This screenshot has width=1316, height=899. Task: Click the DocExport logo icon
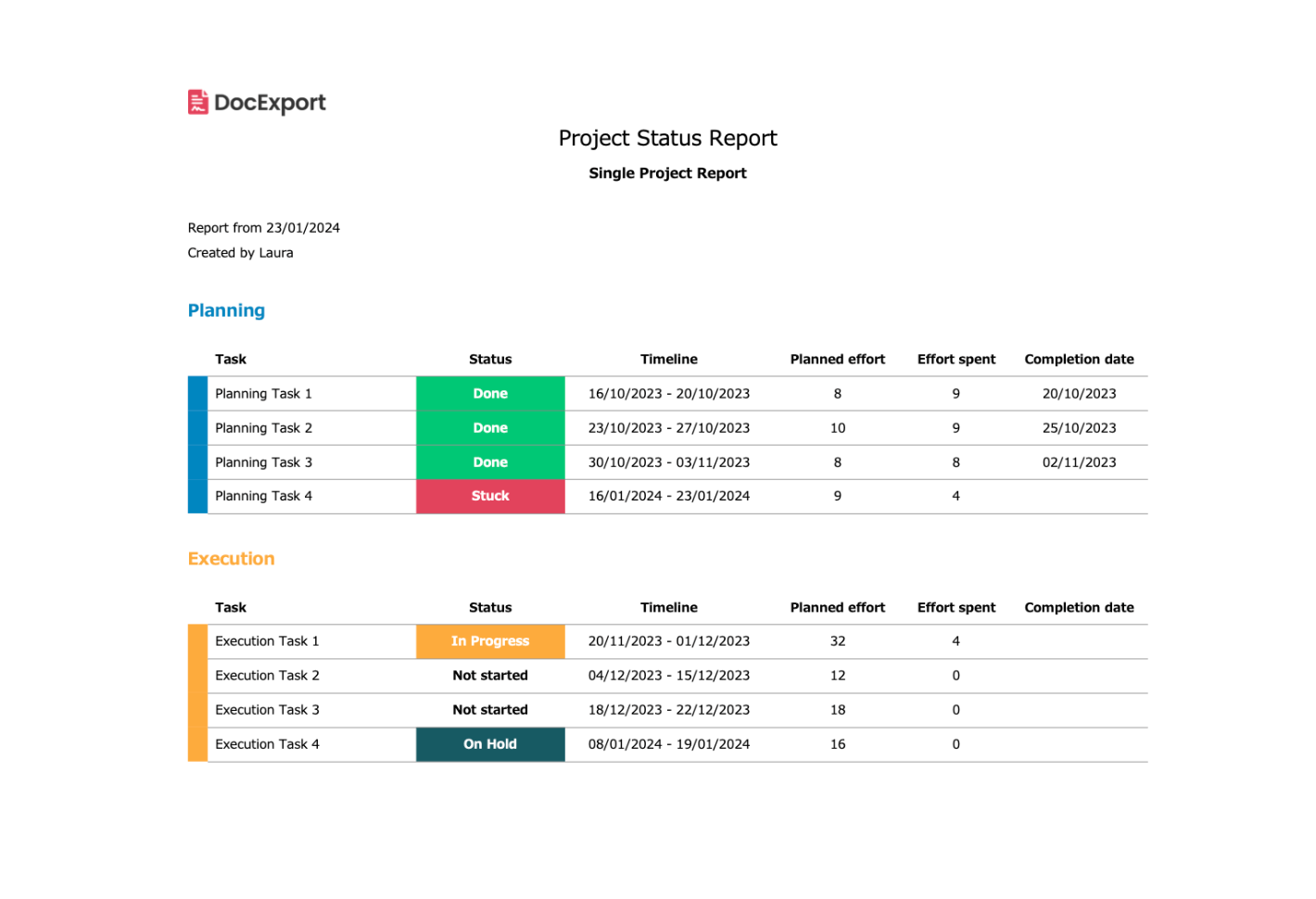click(198, 102)
